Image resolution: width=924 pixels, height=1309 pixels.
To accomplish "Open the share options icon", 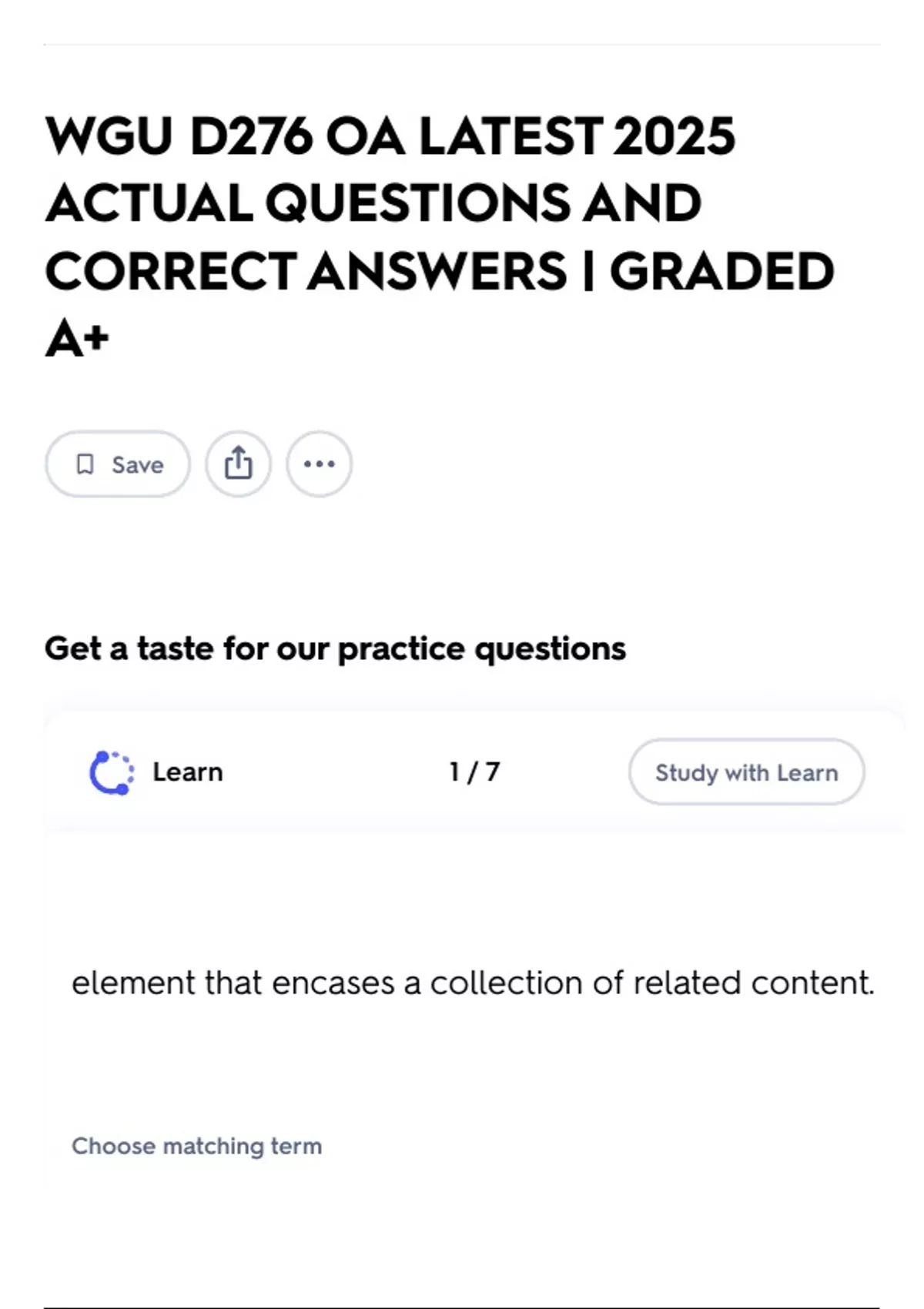I will (x=238, y=464).
